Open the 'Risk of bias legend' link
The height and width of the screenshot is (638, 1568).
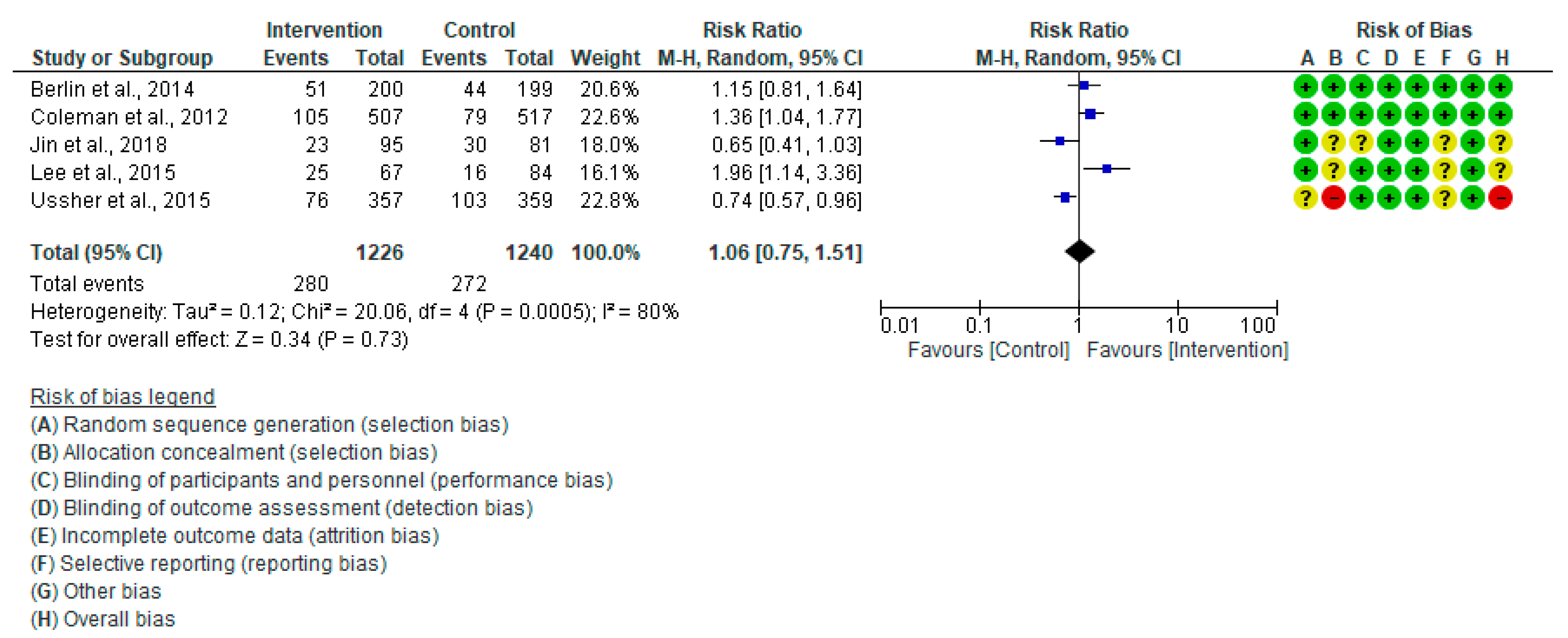click(122, 396)
